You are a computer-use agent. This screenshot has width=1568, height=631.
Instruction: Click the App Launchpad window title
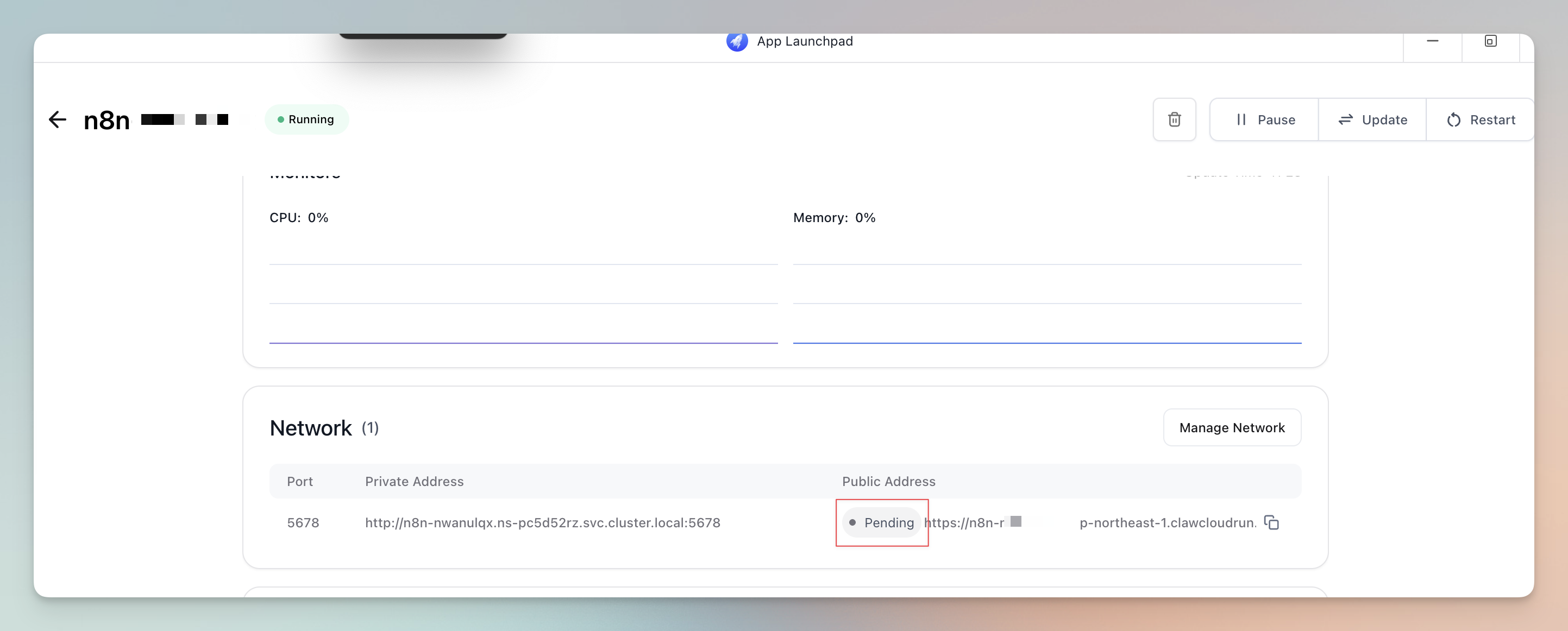pyautogui.click(x=804, y=41)
